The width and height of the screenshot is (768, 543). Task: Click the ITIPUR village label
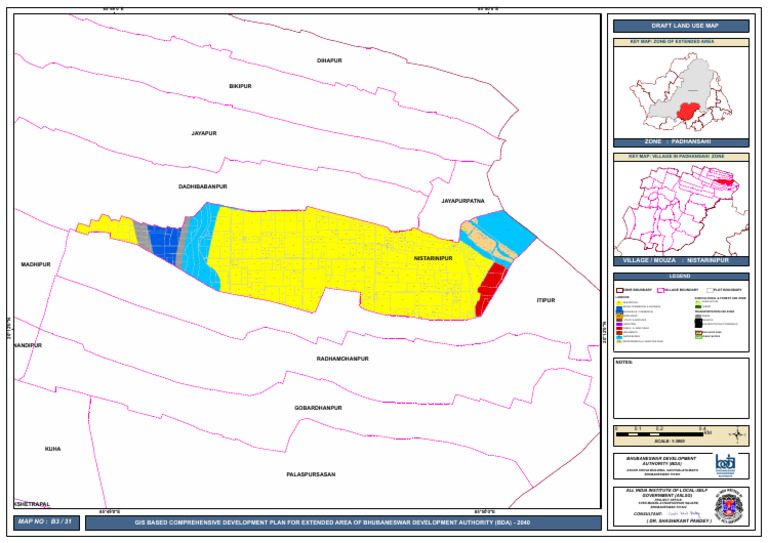pyautogui.click(x=546, y=300)
